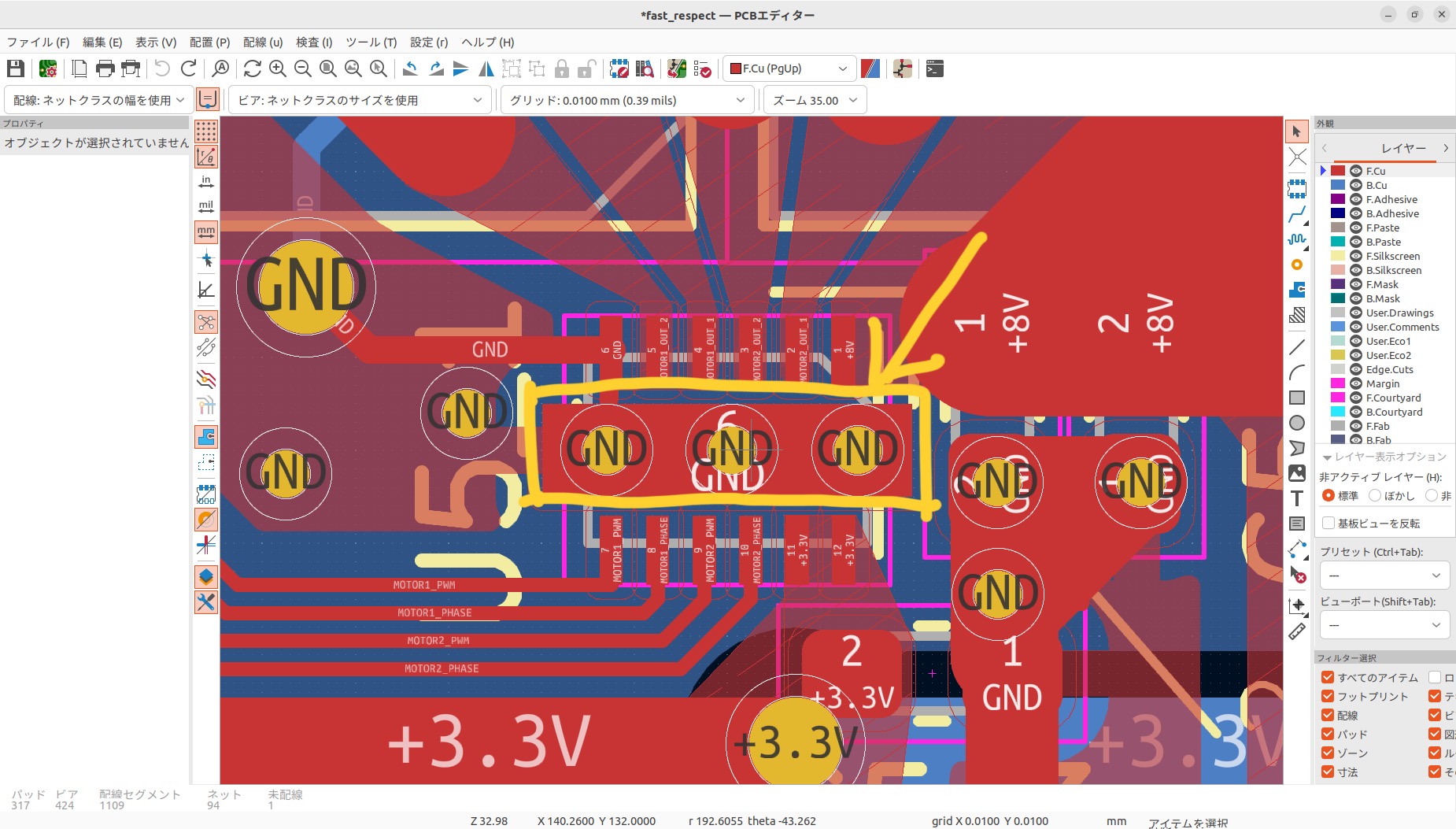Select the Route Tracks tool
The width and height of the screenshot is (1456, 829).
click(1297, 214)
